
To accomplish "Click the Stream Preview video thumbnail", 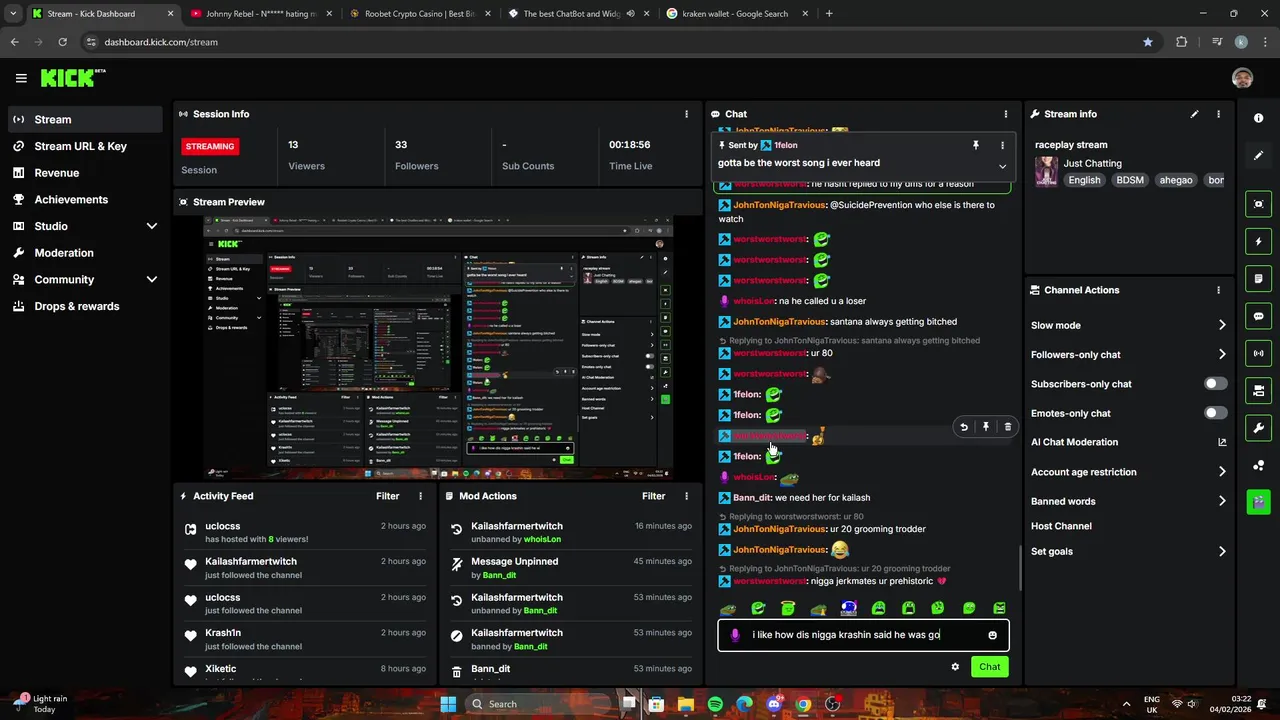I will (437, 347).
